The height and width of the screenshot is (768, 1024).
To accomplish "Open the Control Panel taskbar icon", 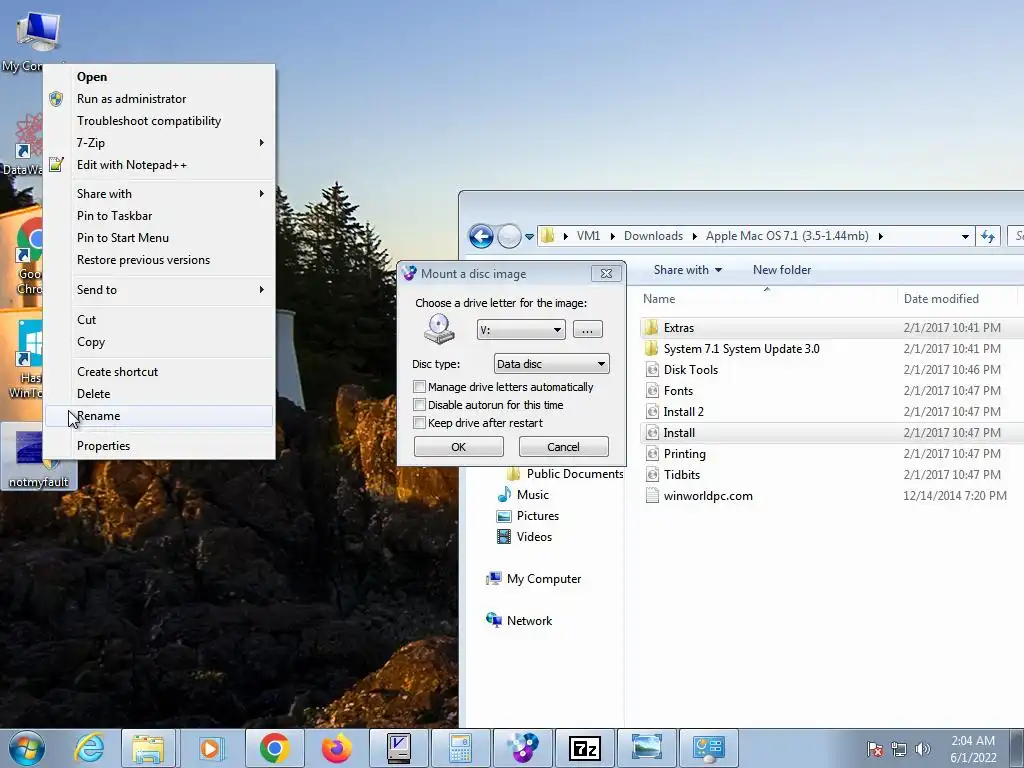I will pos(709,748).
